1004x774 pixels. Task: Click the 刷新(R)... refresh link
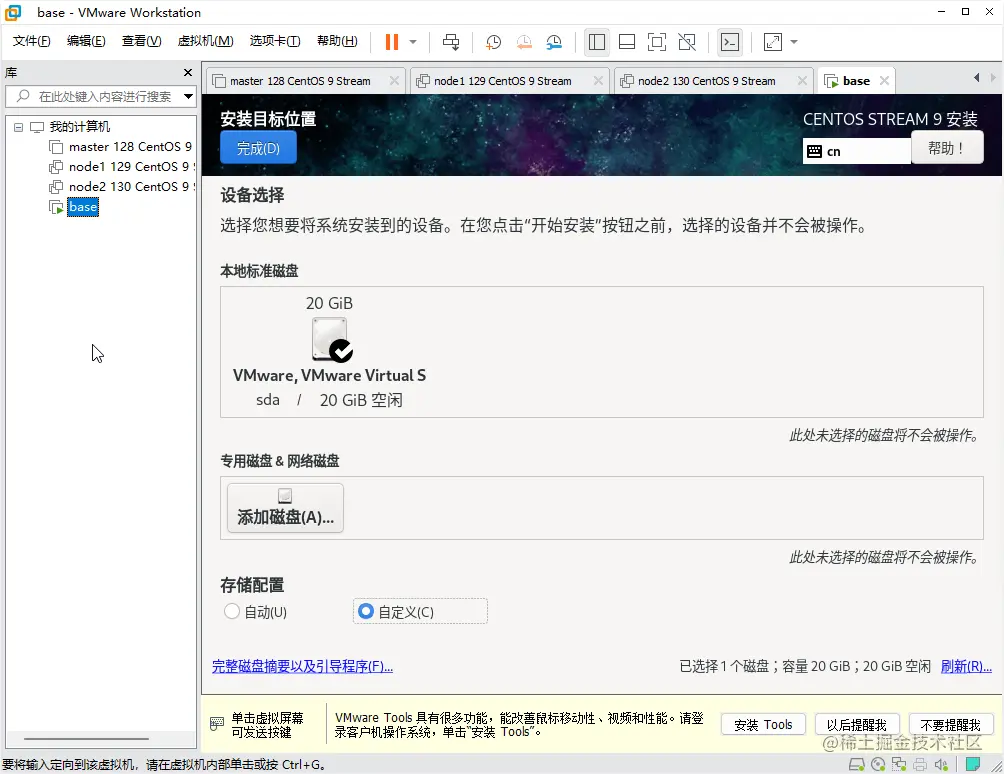tap(966, 666)
